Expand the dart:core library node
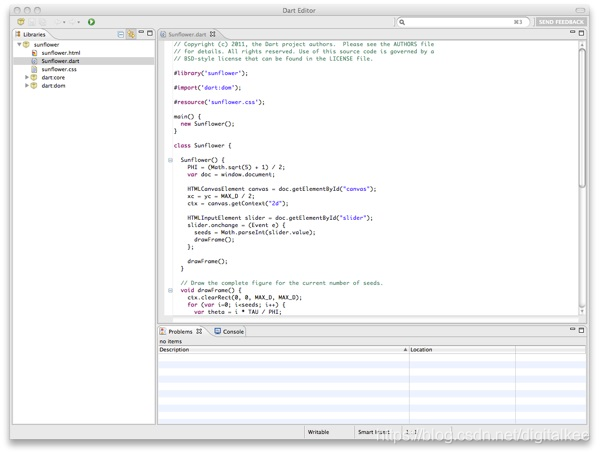Viewport: 600px width, 454px height. (x=26, y=77)
